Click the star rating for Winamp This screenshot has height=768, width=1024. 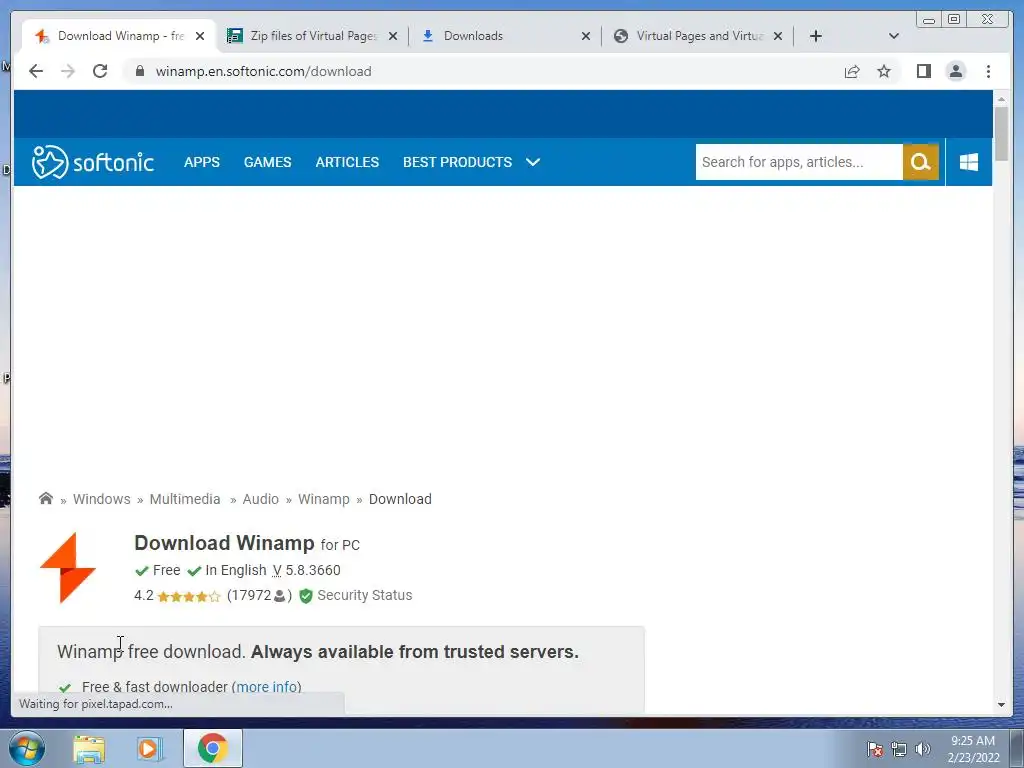(189, 596)
